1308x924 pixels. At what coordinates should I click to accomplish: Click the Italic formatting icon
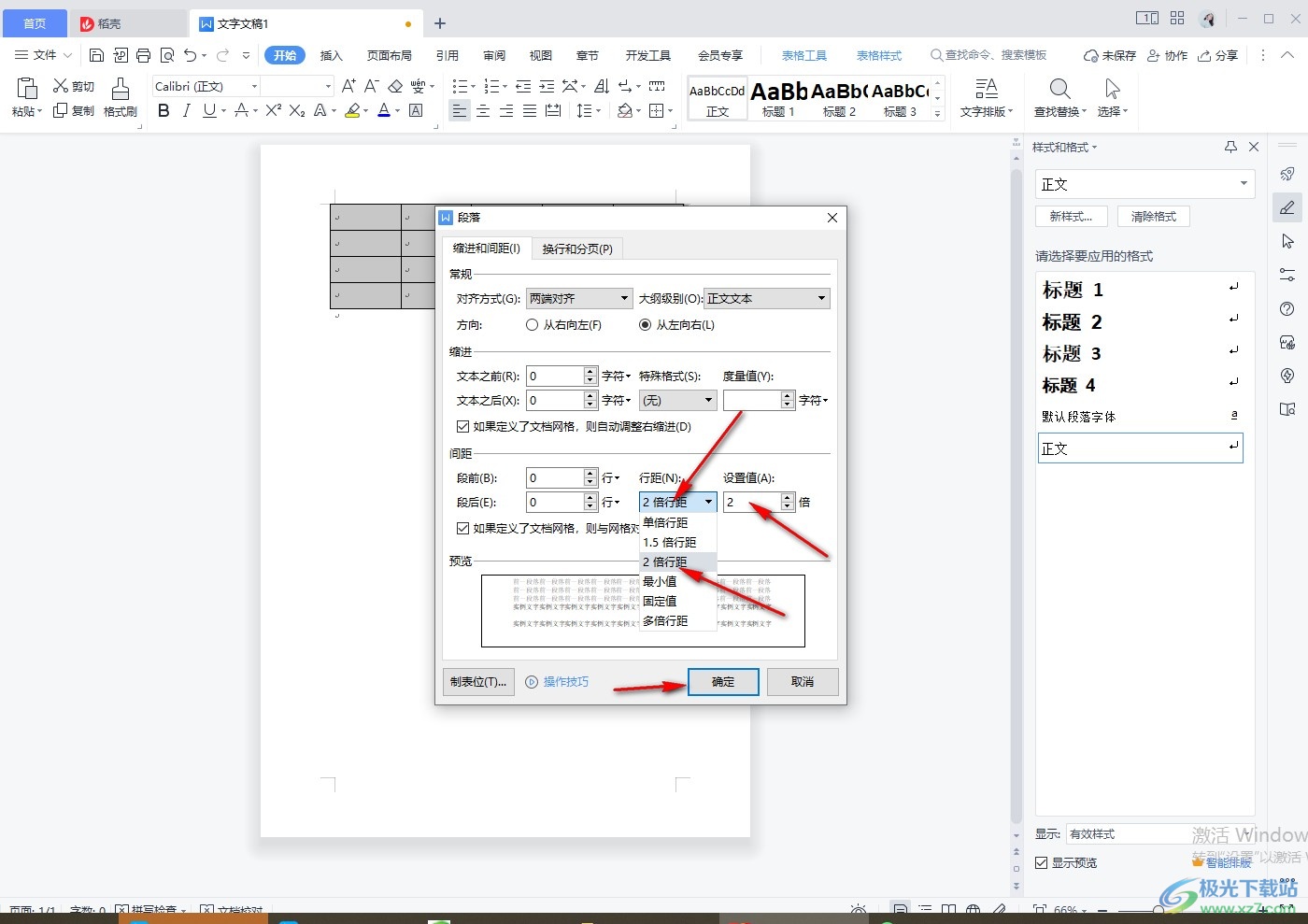point(186,110)
